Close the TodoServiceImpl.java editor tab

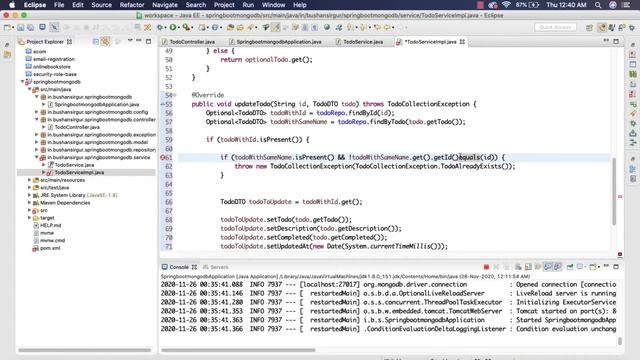coord(462,42)
